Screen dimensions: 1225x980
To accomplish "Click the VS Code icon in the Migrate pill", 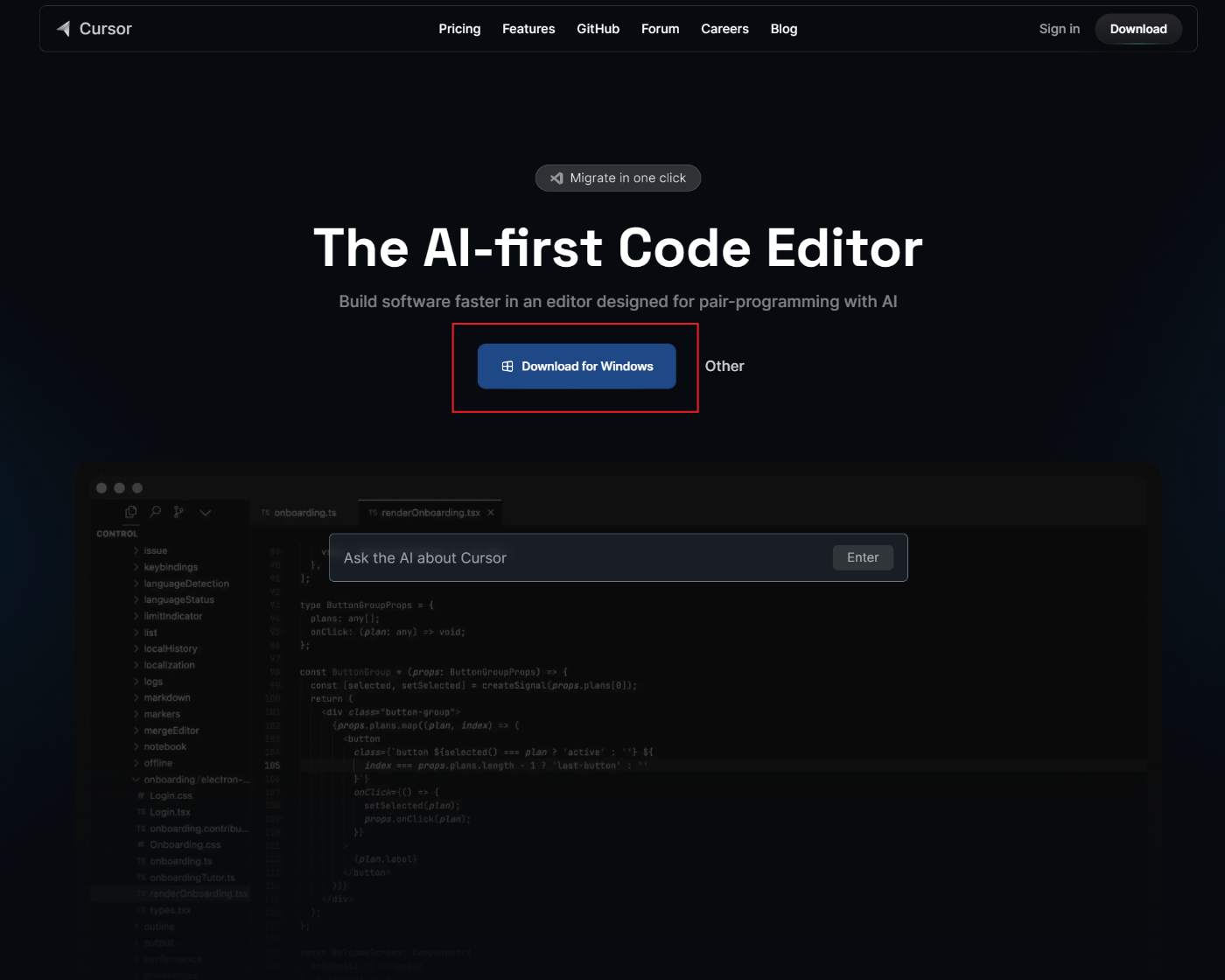I will (x=556, y=178).
